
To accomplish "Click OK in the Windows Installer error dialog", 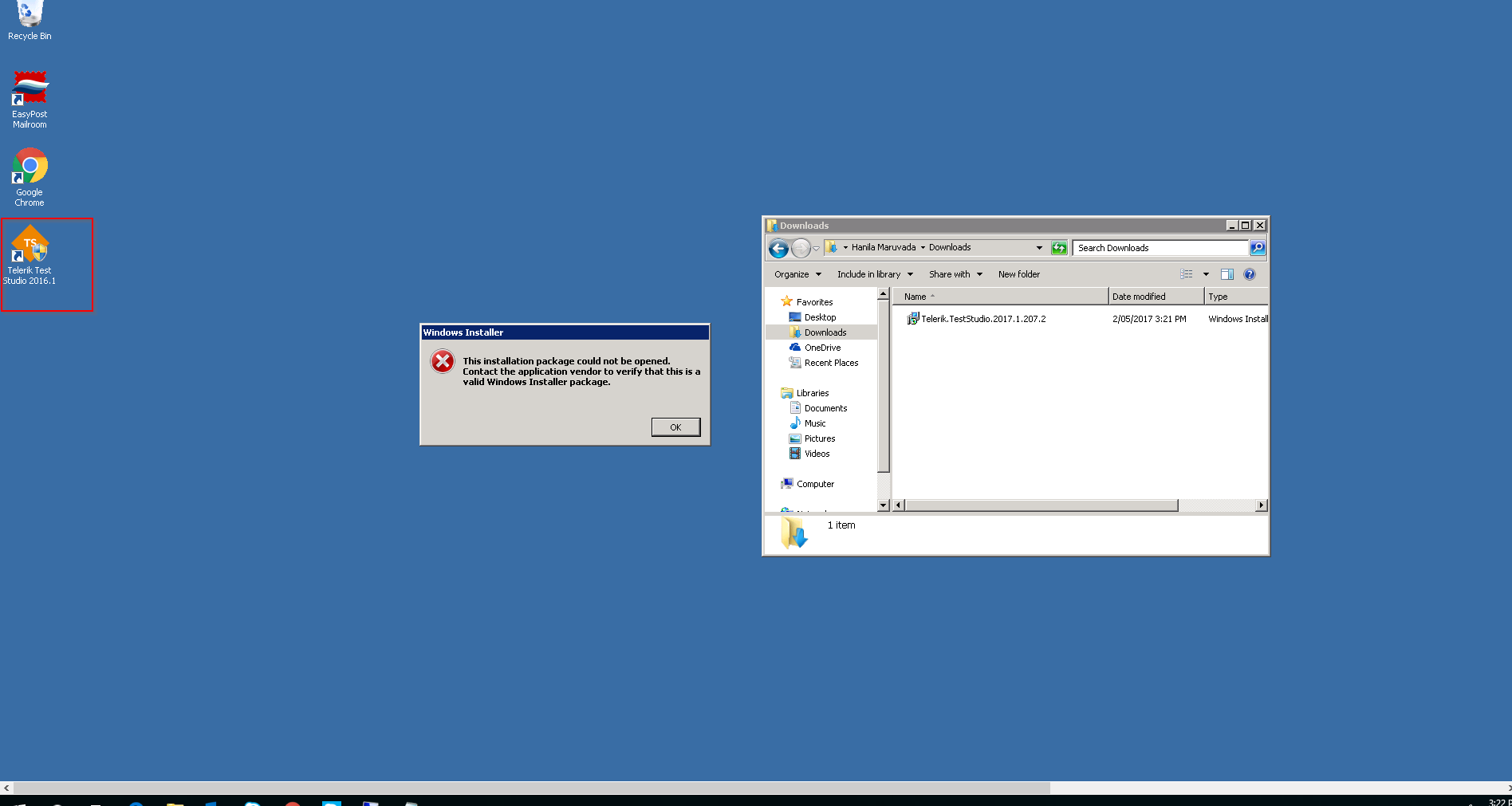I will point(675,427).
